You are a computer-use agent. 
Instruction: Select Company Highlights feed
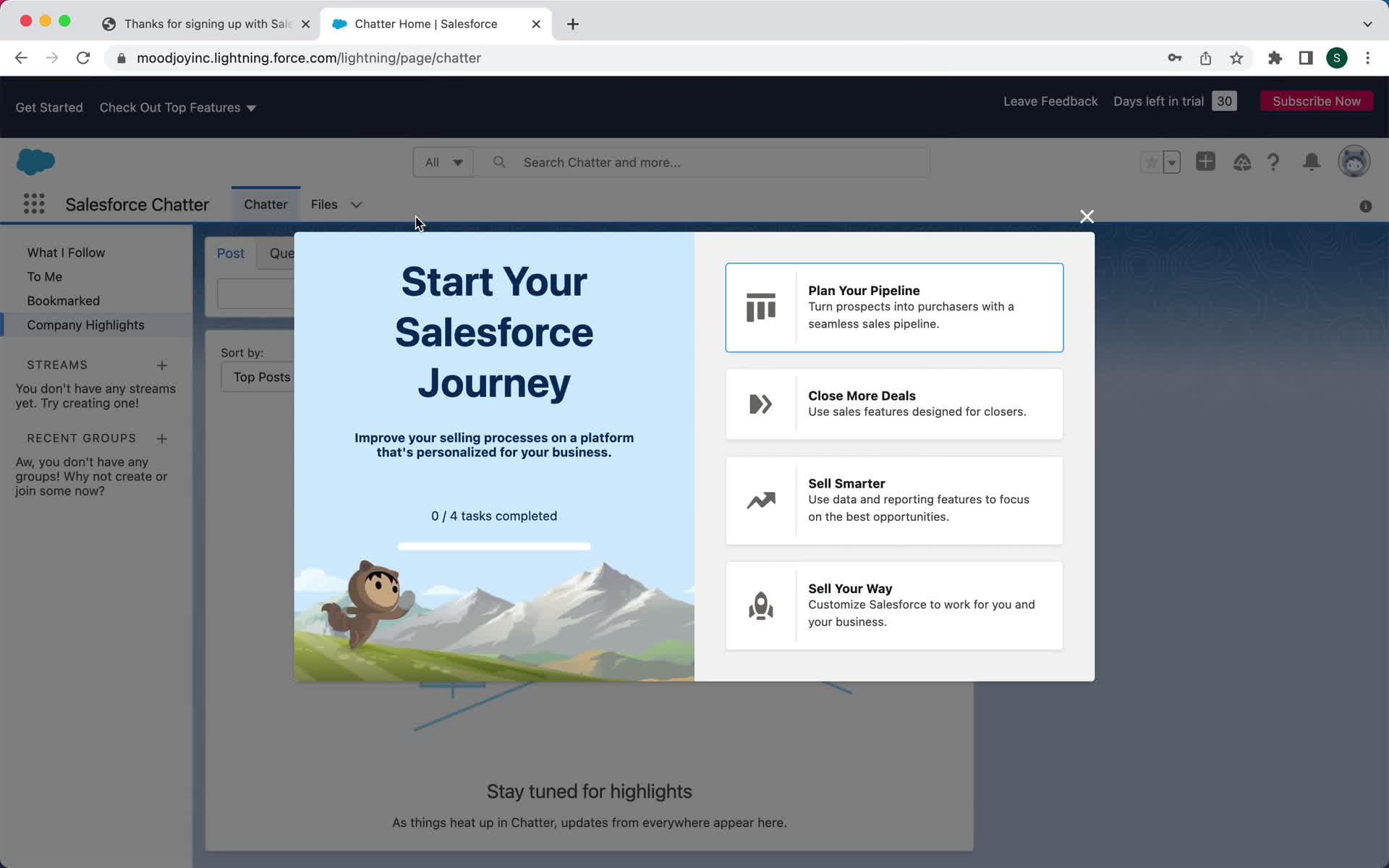pyautogui.click(x=85, y=325)
